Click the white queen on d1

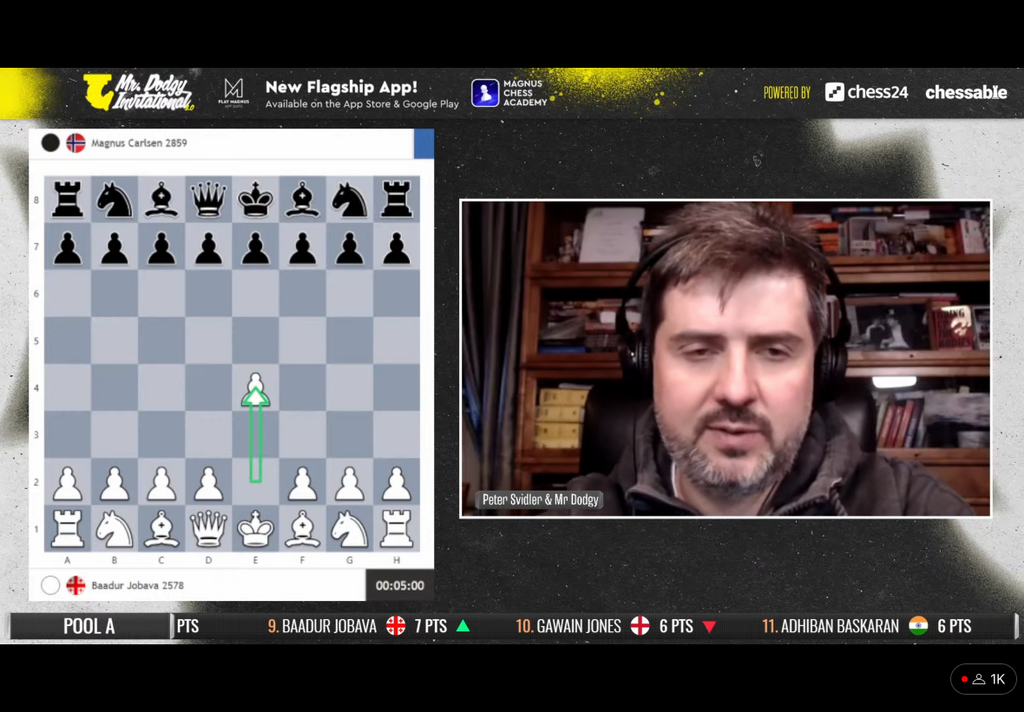[x=208, y=528]
